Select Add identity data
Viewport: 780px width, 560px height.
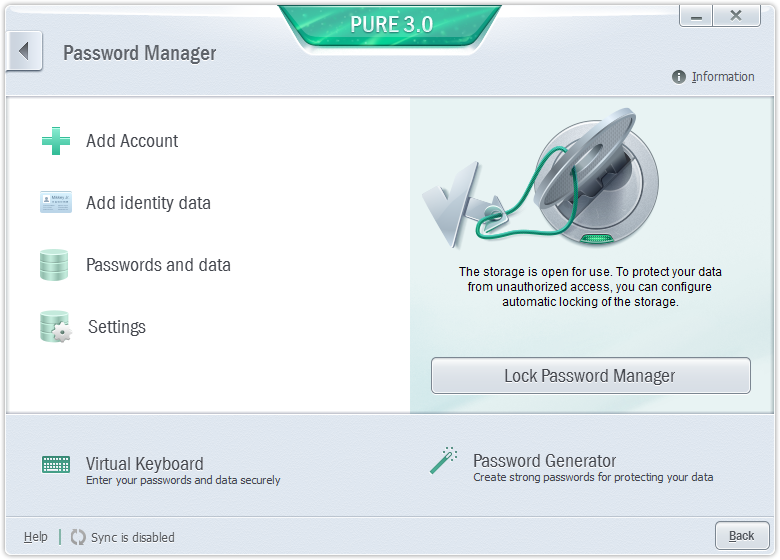pyautogui.click(x=148, y=203)
